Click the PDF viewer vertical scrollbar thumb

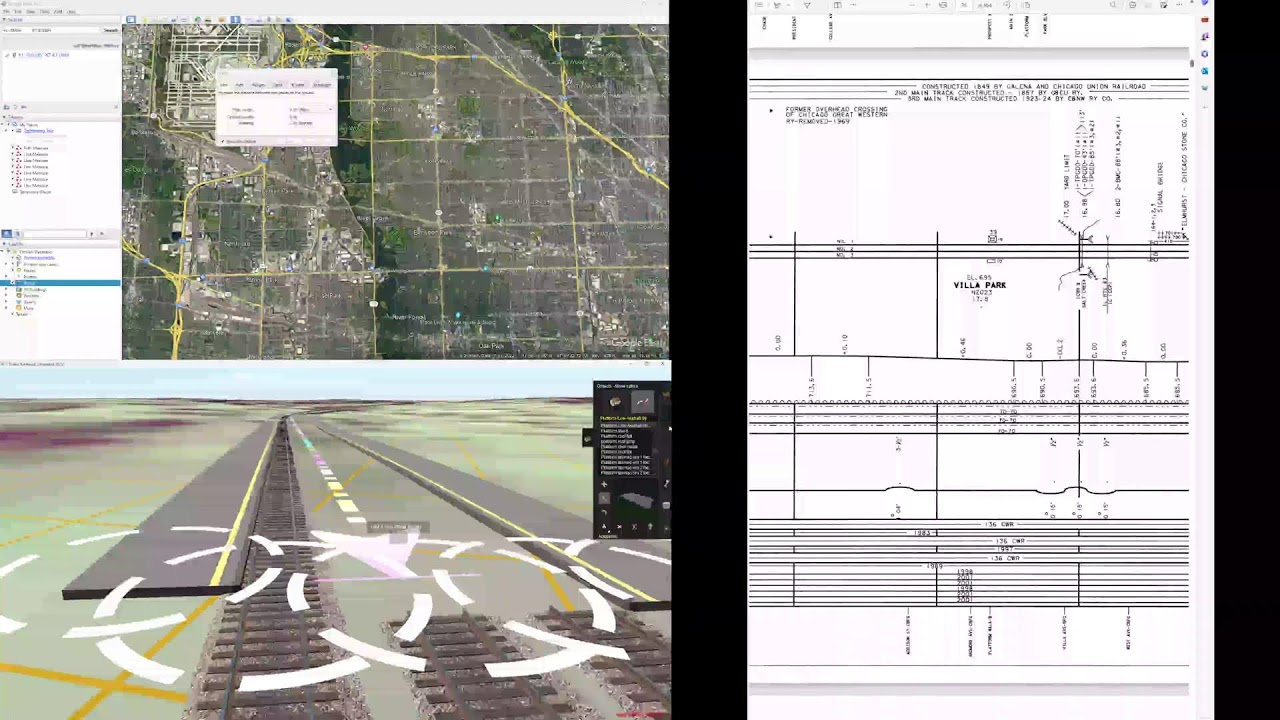(1191, 64)
